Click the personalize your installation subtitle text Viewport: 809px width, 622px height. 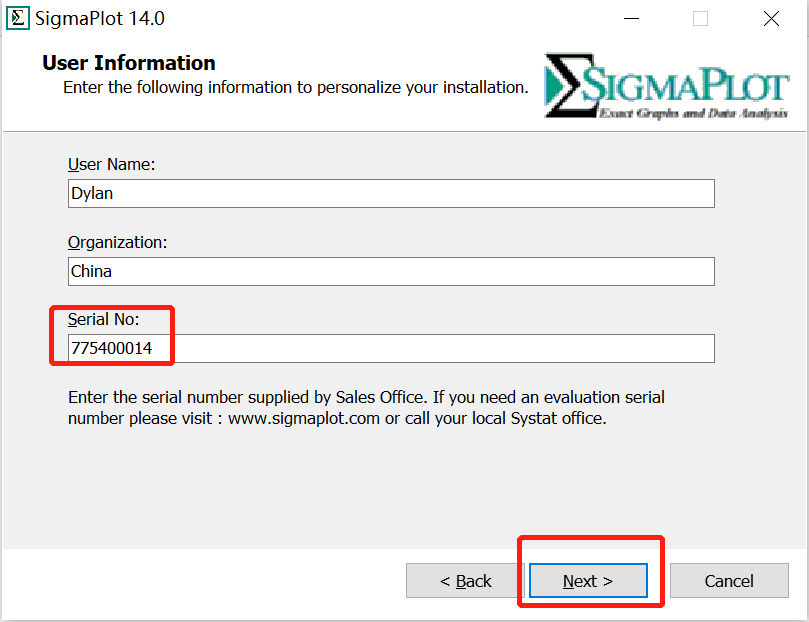pyautogui.click(x=296, y=87)
